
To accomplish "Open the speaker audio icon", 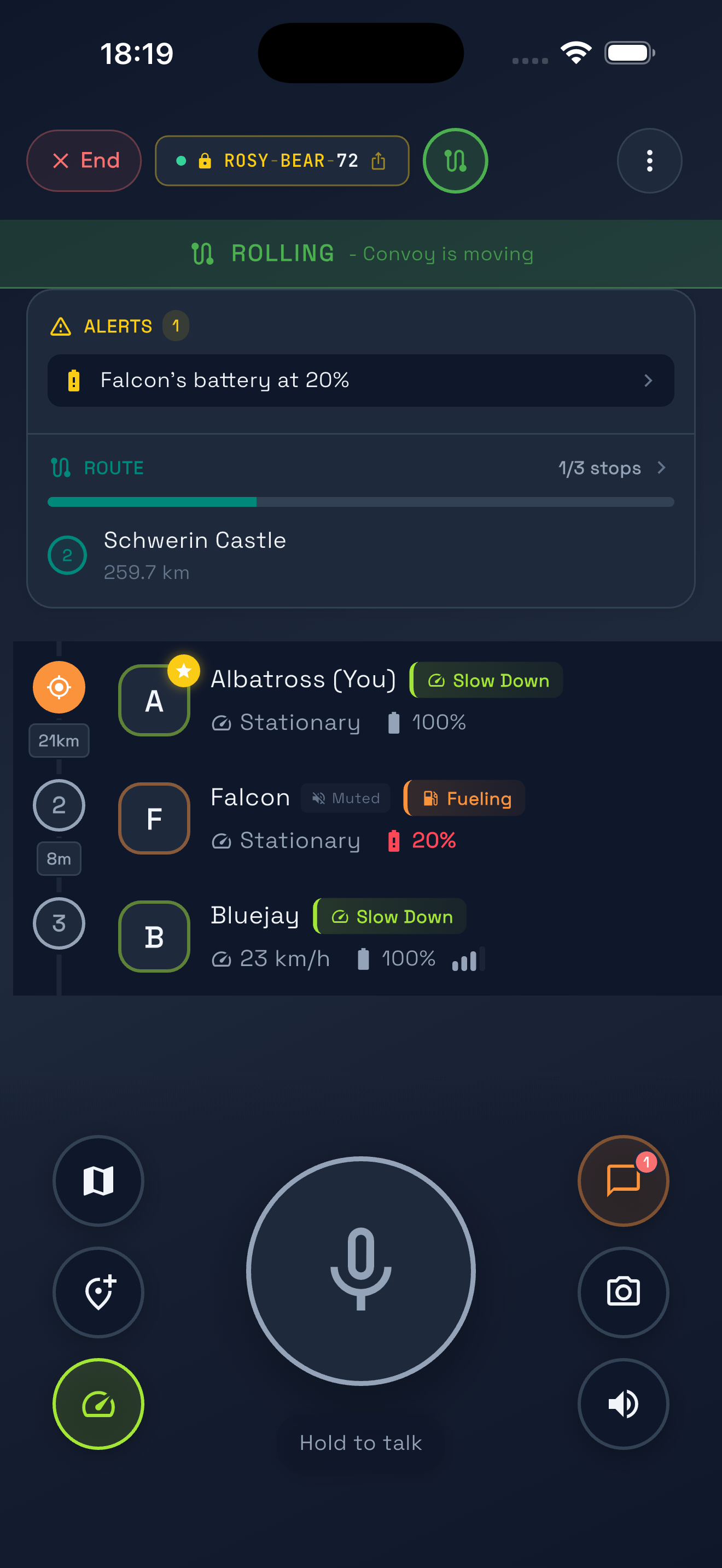I will (624, 1403).
